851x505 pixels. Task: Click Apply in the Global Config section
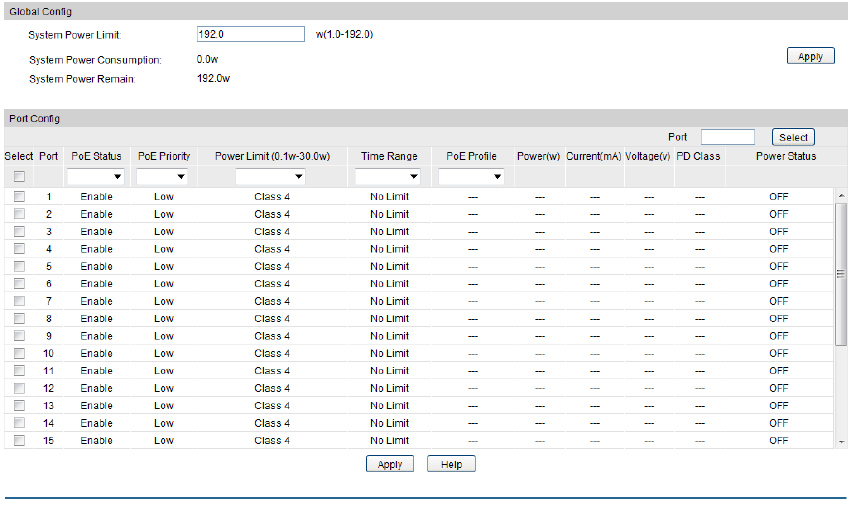point(810,56)
